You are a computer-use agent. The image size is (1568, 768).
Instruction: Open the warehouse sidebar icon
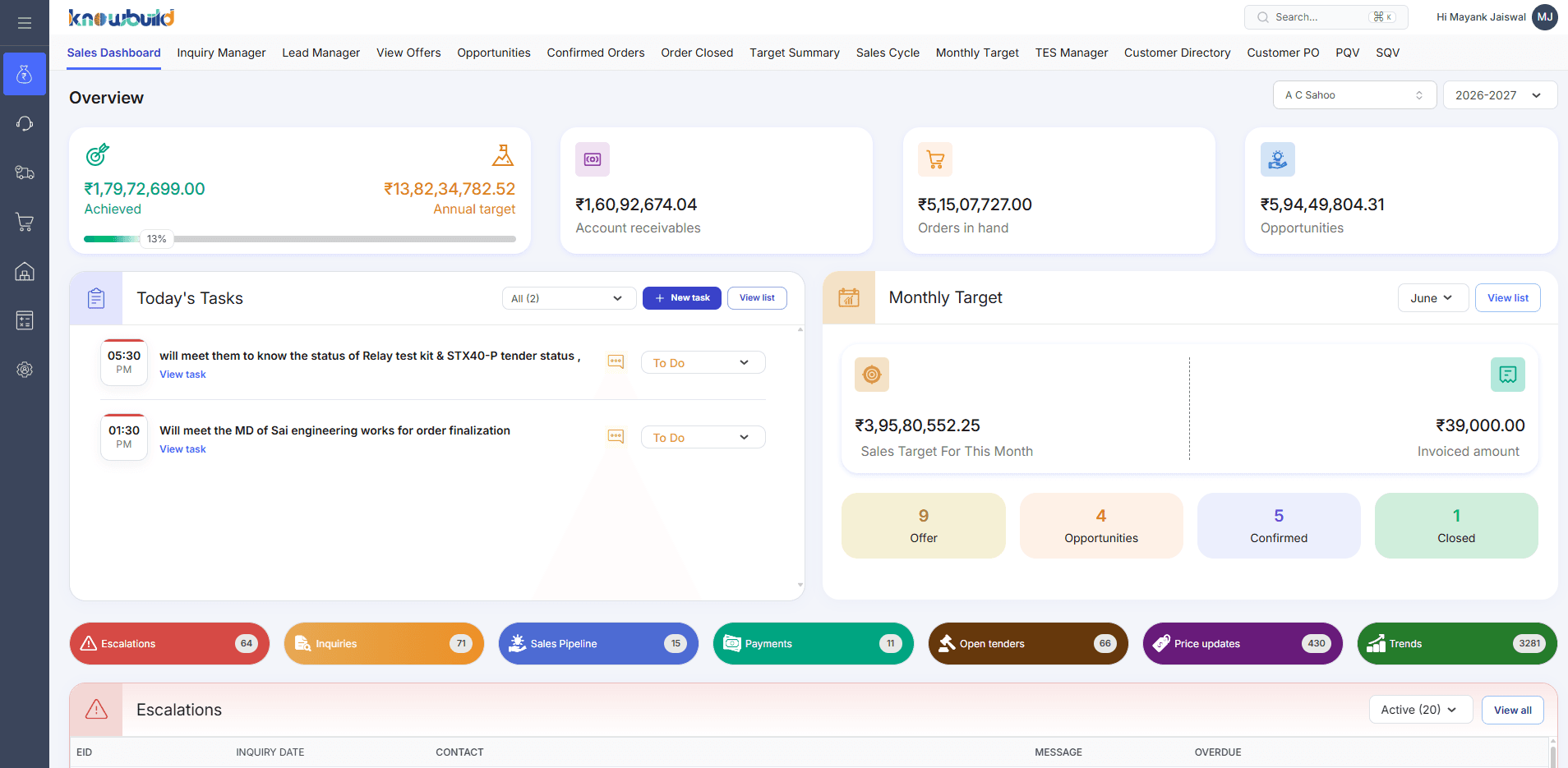(x=25, y=271)
